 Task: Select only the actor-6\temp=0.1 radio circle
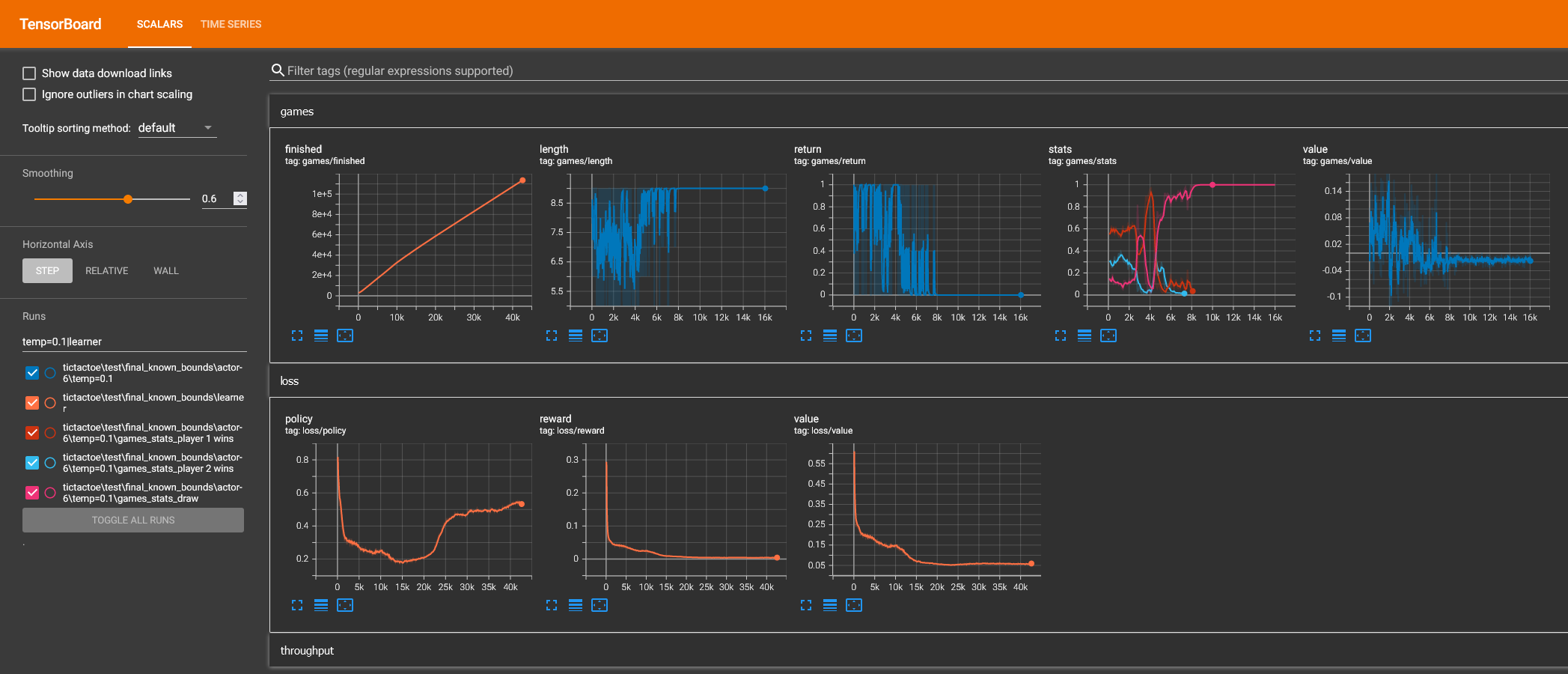pyautogui.click(x=50, y=373)
